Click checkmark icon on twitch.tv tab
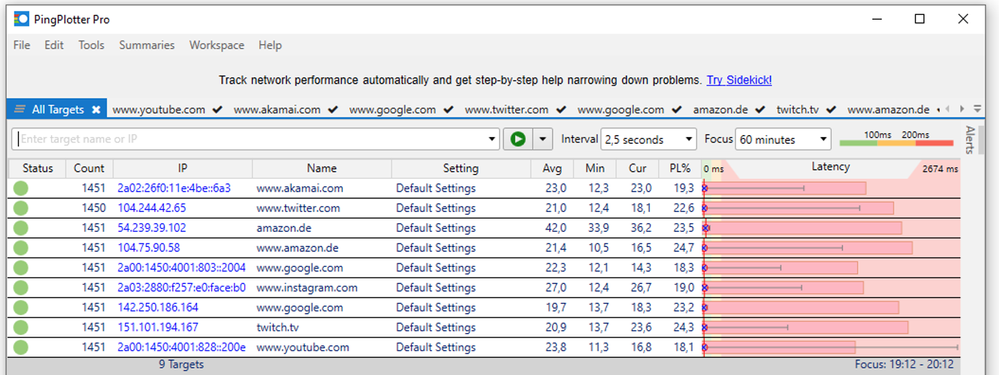 coord(830,110)
